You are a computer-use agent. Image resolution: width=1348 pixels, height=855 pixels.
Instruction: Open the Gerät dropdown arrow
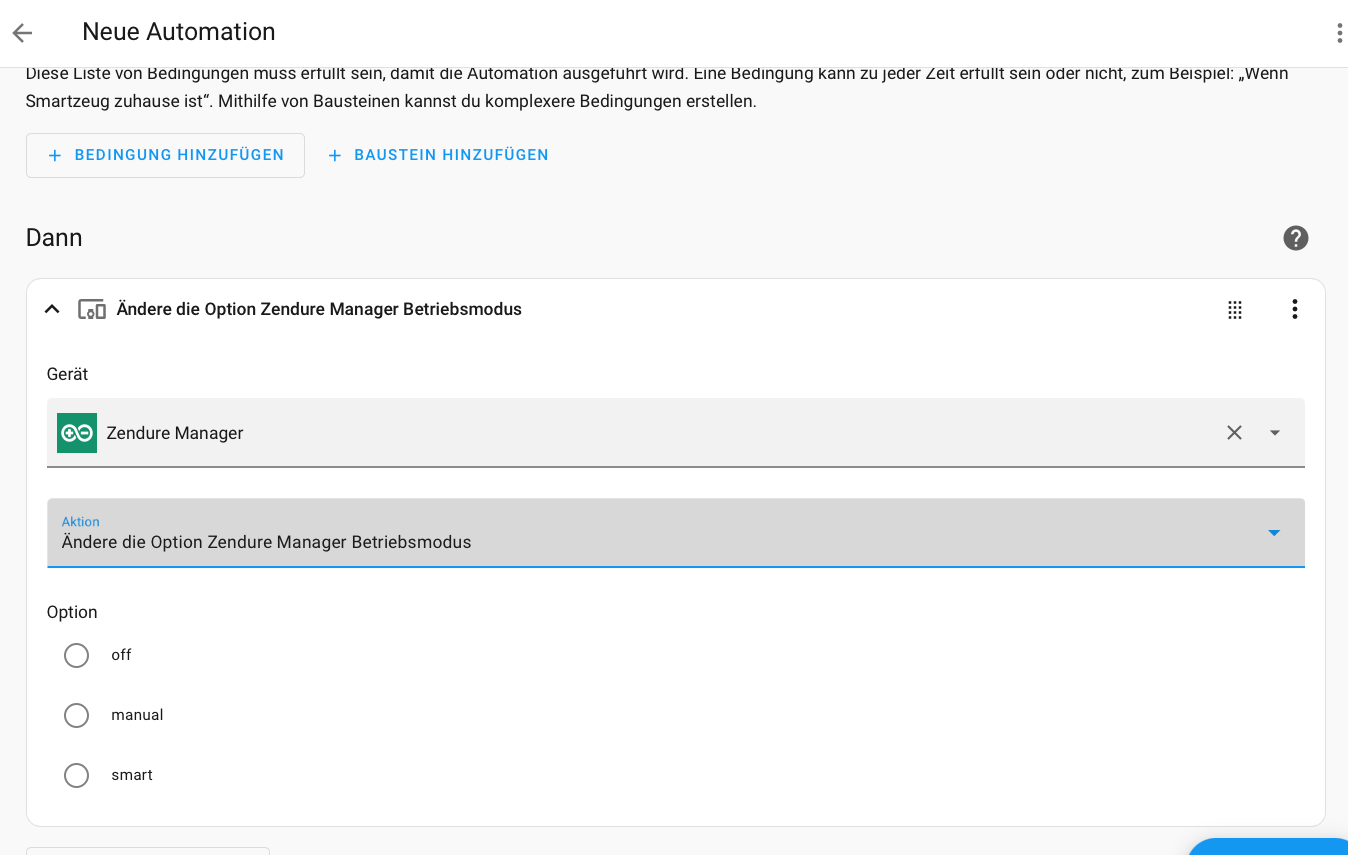click(x=1274, y=433)
